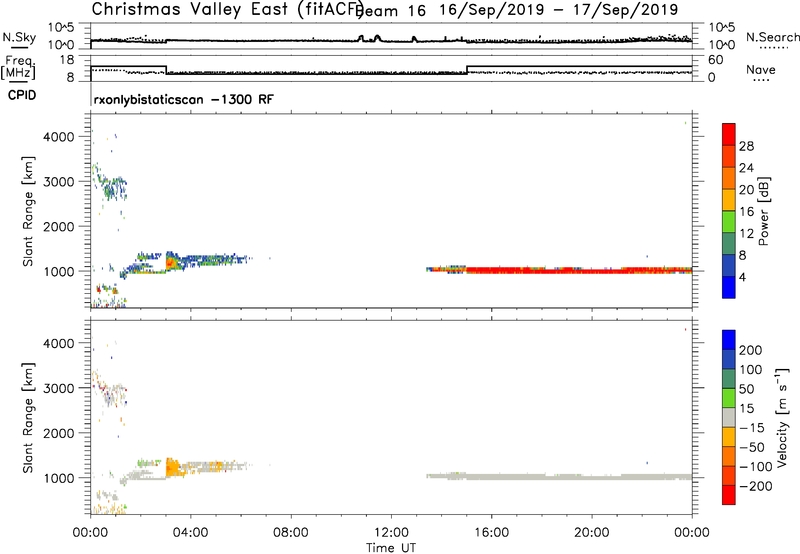Click the green-blue scatter cluster near 3000 km in the power panel

[x=110, y=185]
